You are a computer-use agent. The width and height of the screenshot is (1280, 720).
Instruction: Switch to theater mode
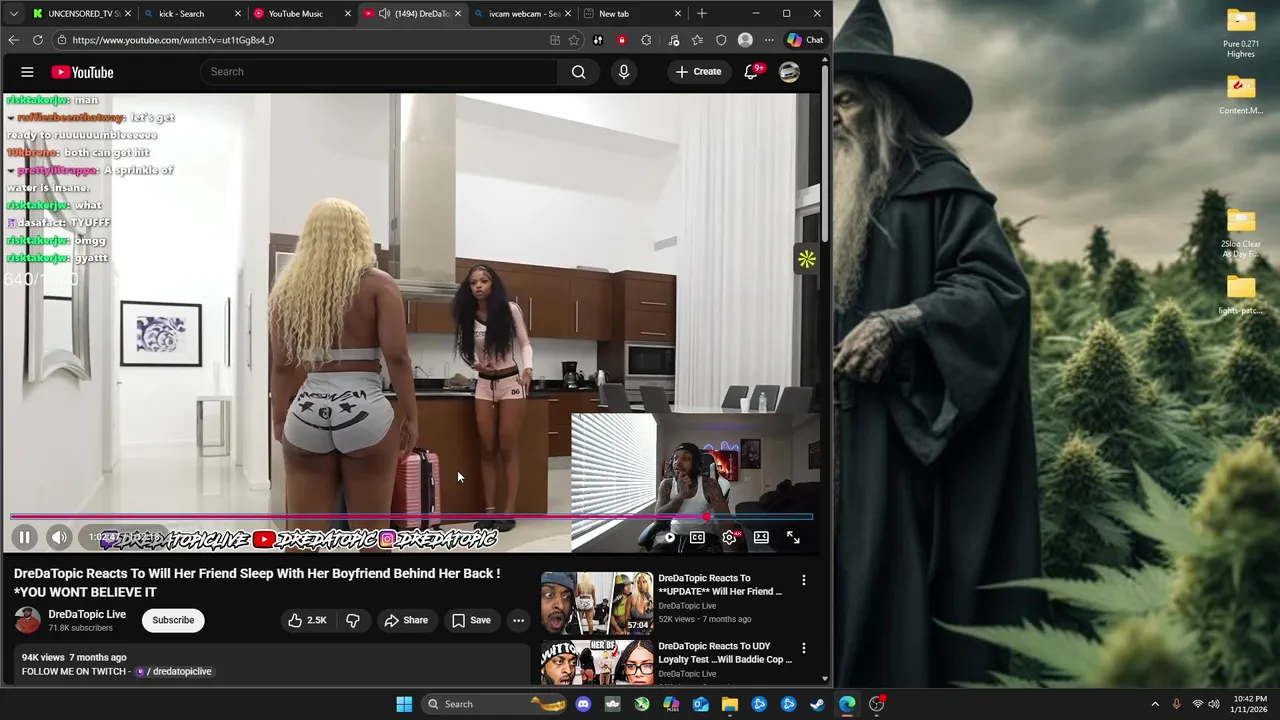[x=761, y=537]
